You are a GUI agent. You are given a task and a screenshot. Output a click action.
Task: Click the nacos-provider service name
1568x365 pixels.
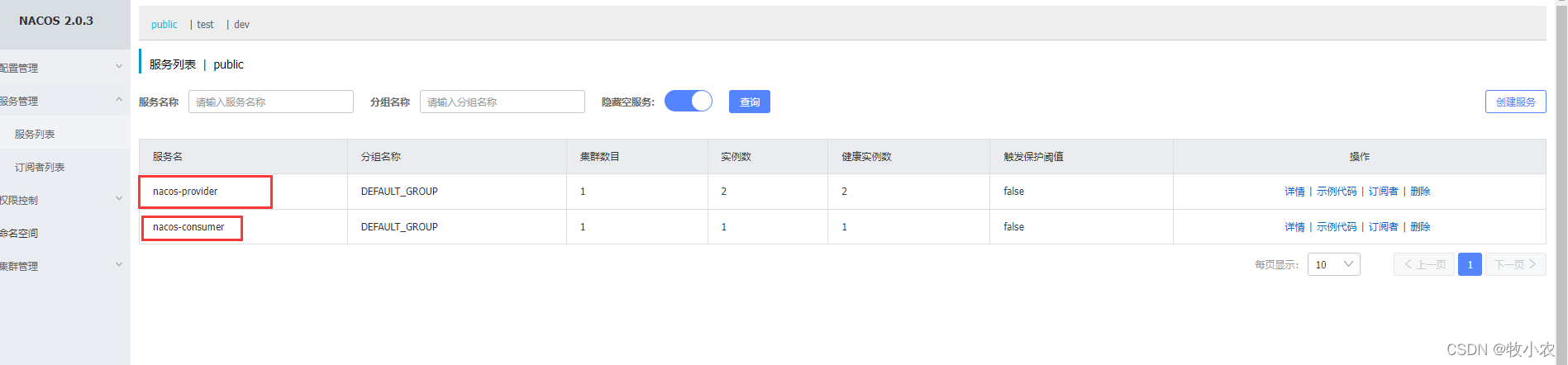(185, 192)
